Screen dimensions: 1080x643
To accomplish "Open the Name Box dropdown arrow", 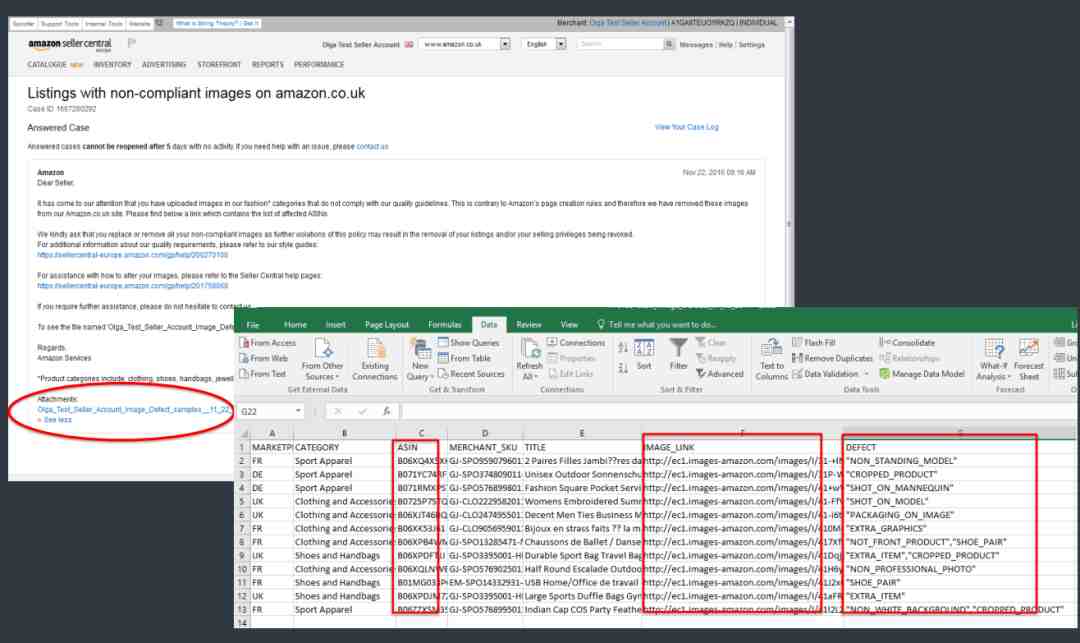I will tap(298, 411).
